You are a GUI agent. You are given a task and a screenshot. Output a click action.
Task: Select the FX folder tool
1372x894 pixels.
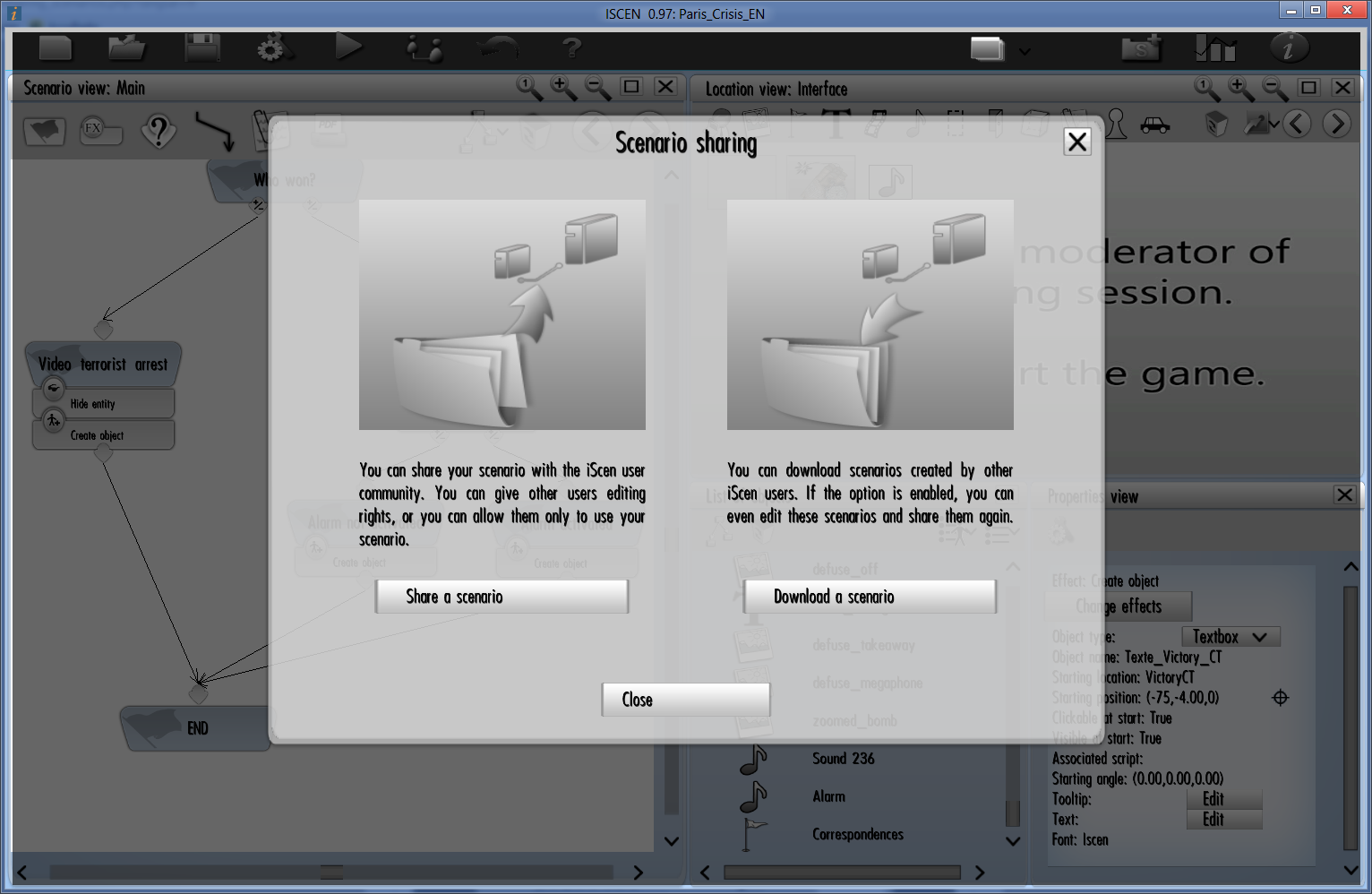[100, 132]
